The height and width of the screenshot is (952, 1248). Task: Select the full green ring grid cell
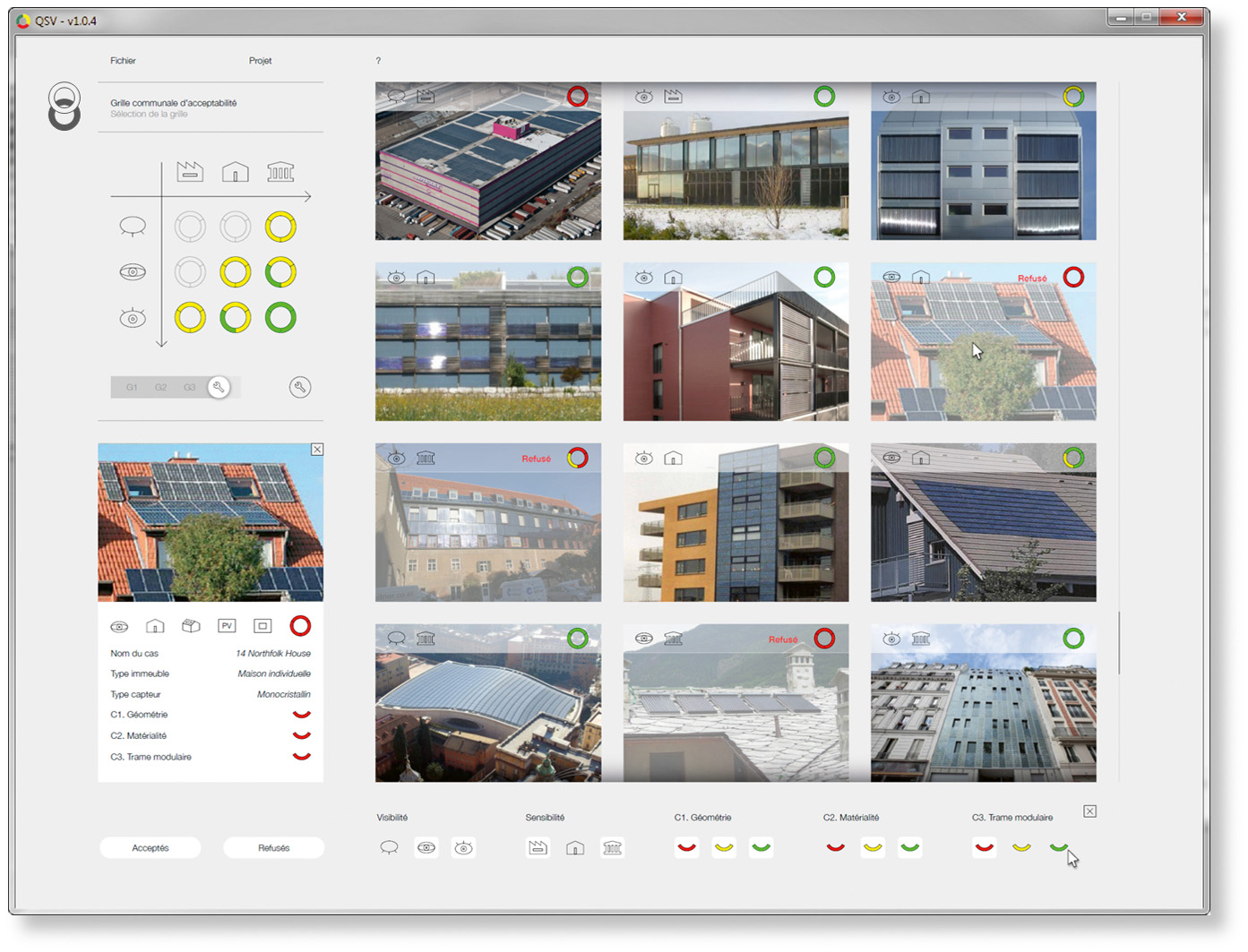click(x=280, y=317)
